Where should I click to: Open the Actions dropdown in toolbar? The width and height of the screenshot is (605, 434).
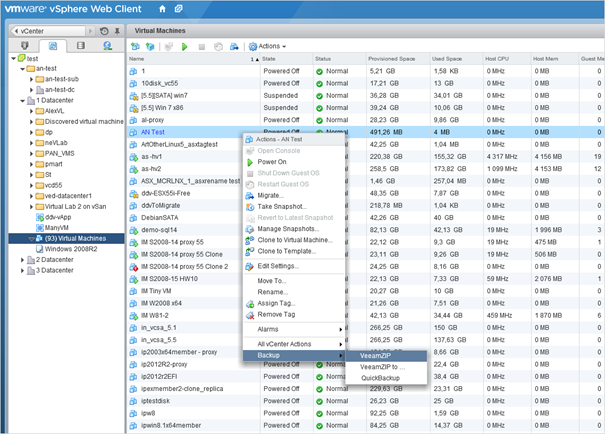pyautogui.click(x=267, y=46)
